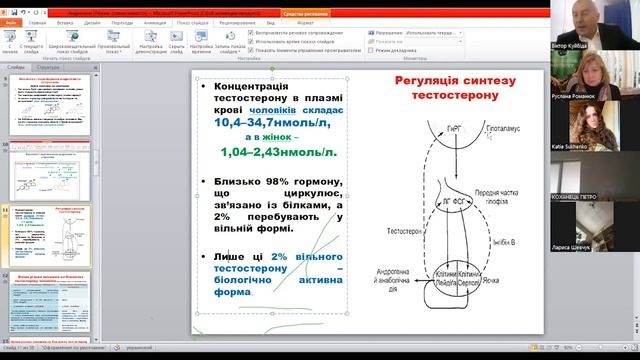Screen dimensions: 640x360
Task: Switch to Слайды pane tab
Action: [x=16, y=67]
